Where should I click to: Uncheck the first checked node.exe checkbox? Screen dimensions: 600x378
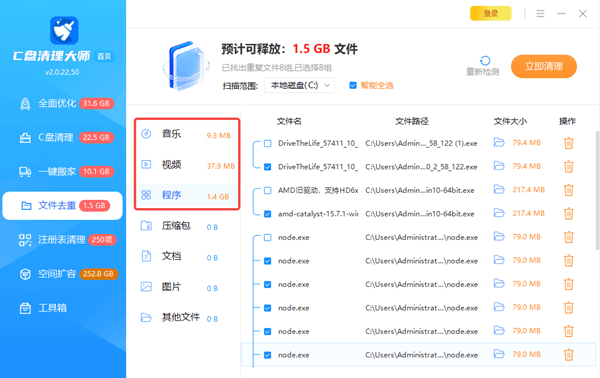click(x=267, y=261)
